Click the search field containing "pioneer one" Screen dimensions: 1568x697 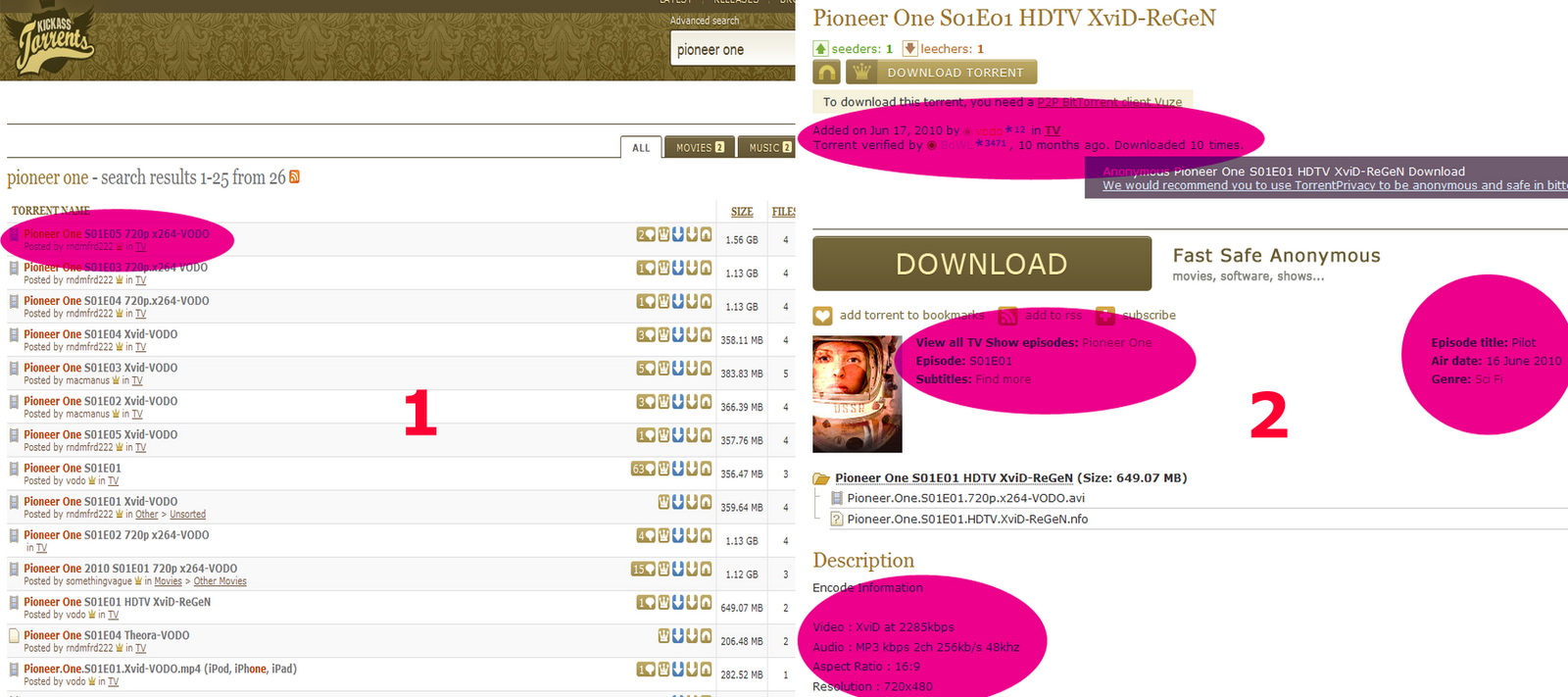pyautogui.click(x=732, y=50)
